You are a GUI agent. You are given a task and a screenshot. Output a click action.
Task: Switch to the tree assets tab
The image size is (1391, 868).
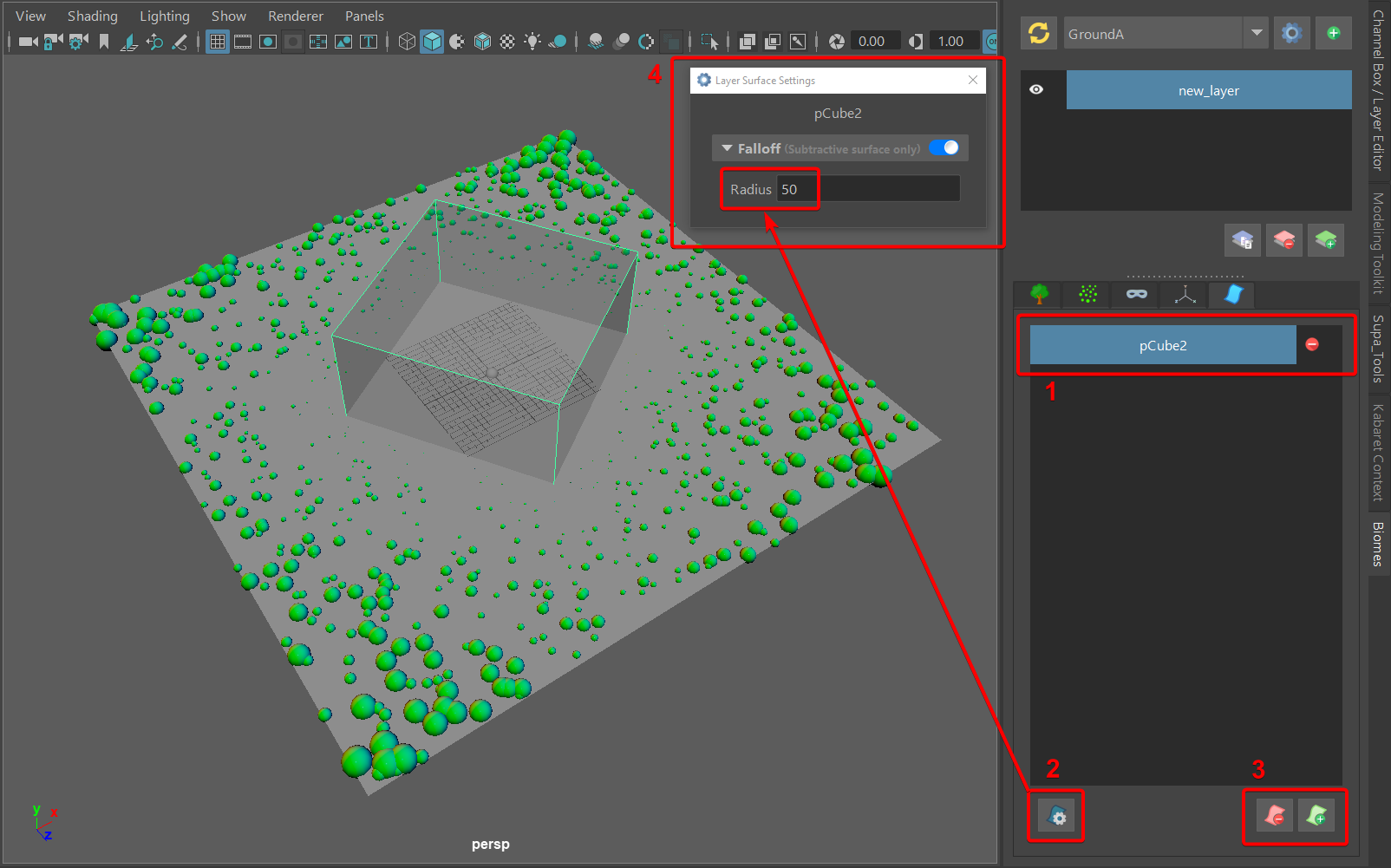pos(1039,295)
